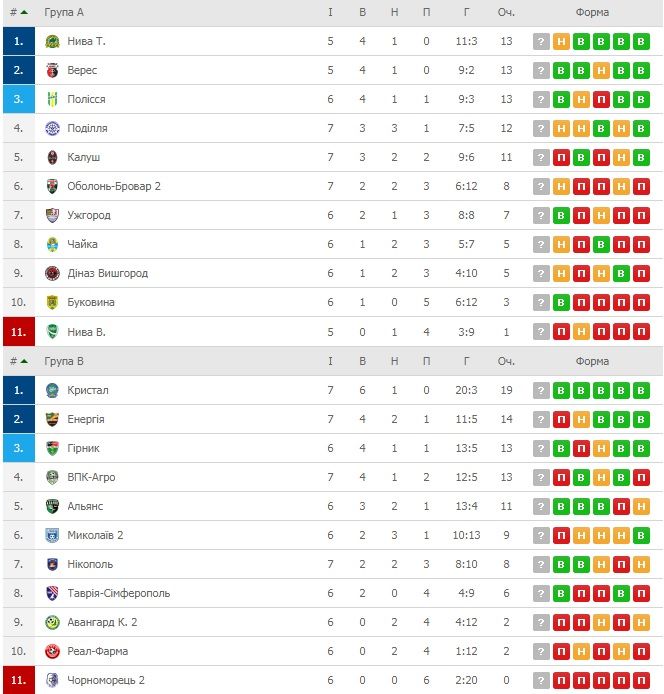Sort Група А by Оч. points column
Screen dimensions: 664x694
pos(506,12)
